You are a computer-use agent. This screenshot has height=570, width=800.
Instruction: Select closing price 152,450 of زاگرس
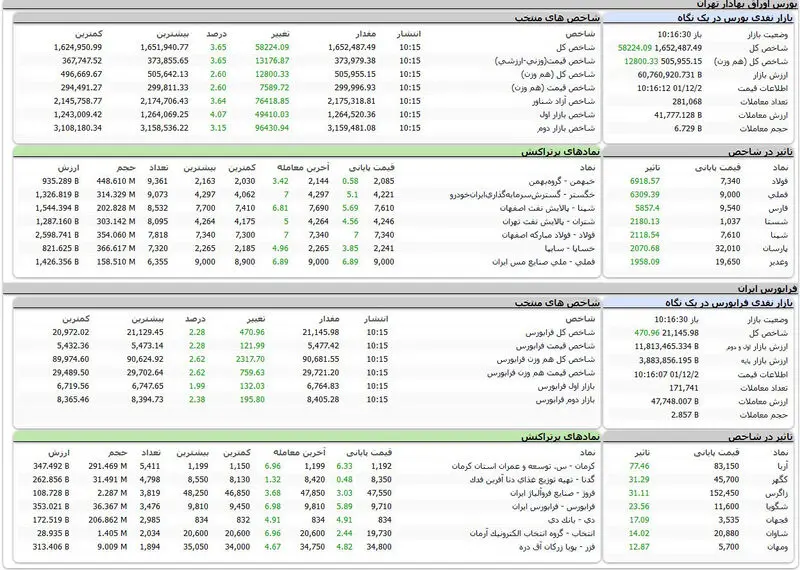724,493
